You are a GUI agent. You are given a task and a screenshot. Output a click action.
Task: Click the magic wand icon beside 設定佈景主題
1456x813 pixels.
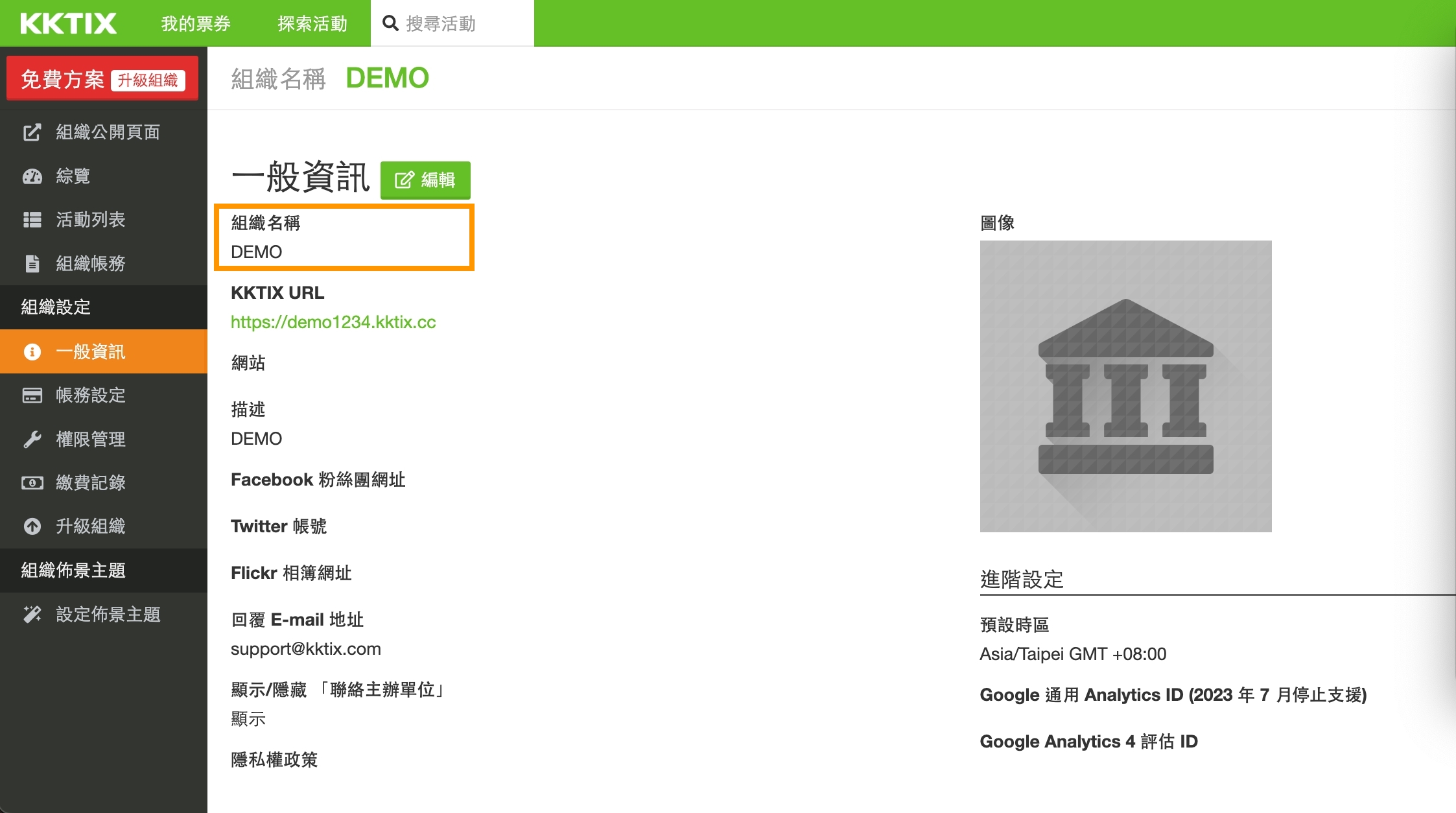point(32,615)
